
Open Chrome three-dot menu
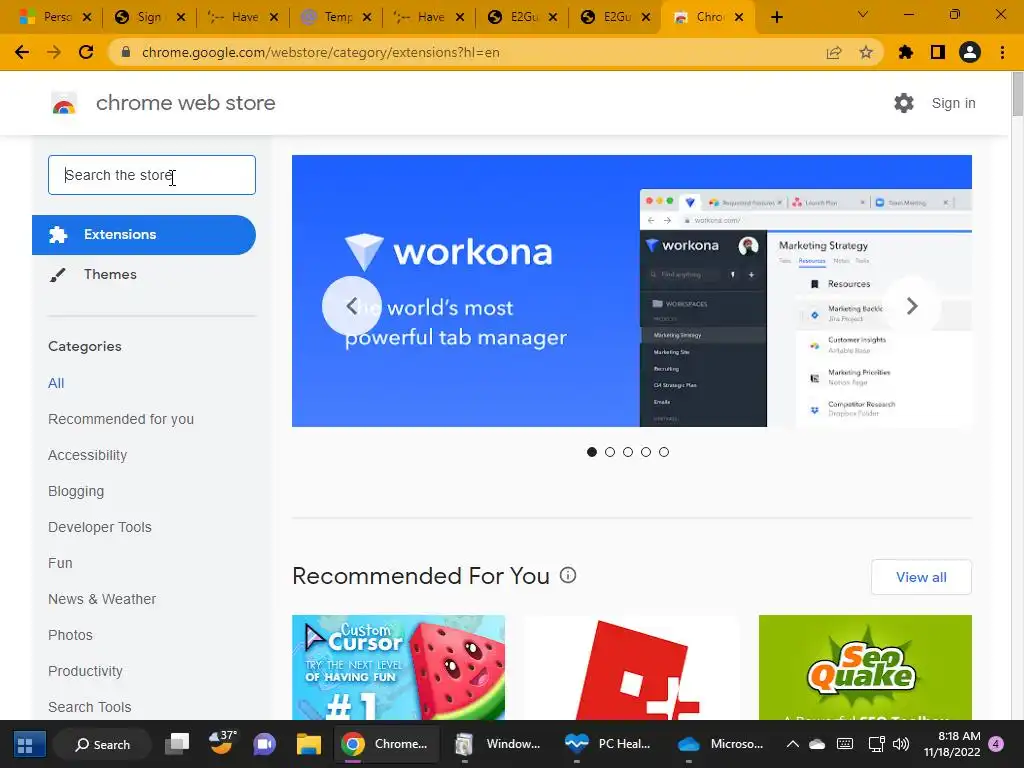[x=1002, y=52]
